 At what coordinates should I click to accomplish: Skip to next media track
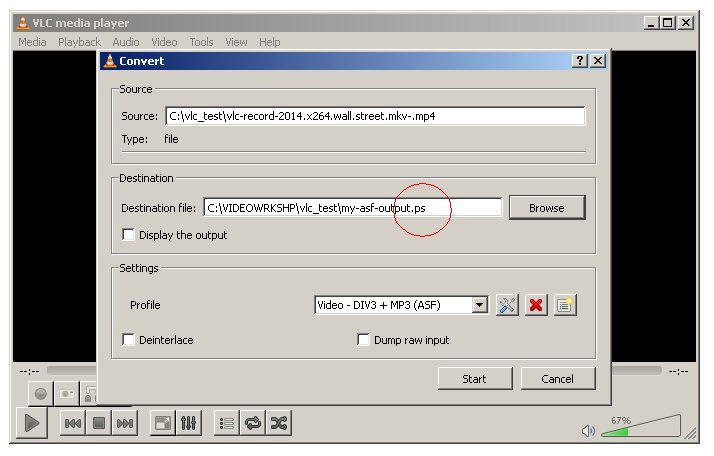(x=125, y=424)
